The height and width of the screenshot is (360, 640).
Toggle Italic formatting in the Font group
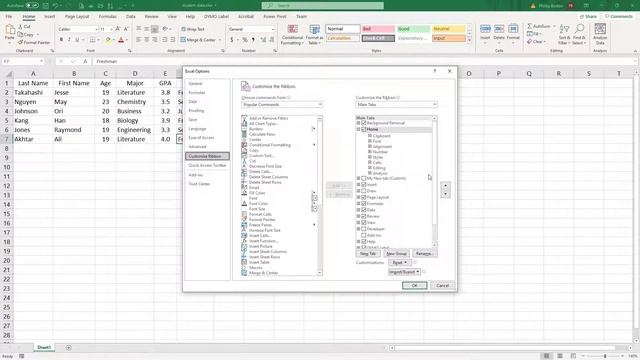coord(69,40)
